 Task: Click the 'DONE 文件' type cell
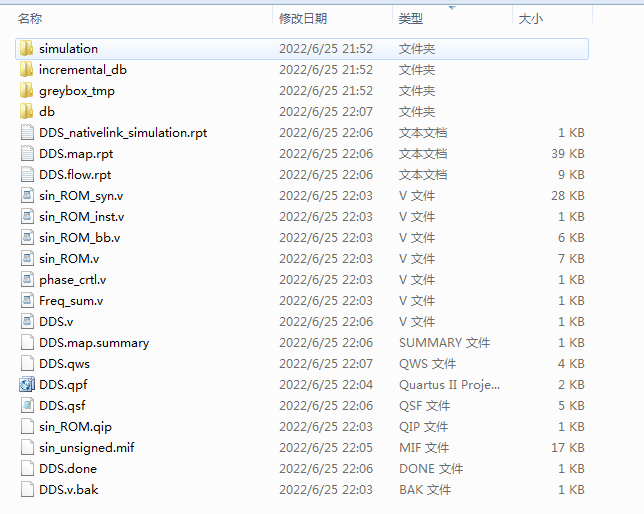click(x=431, y=468)
